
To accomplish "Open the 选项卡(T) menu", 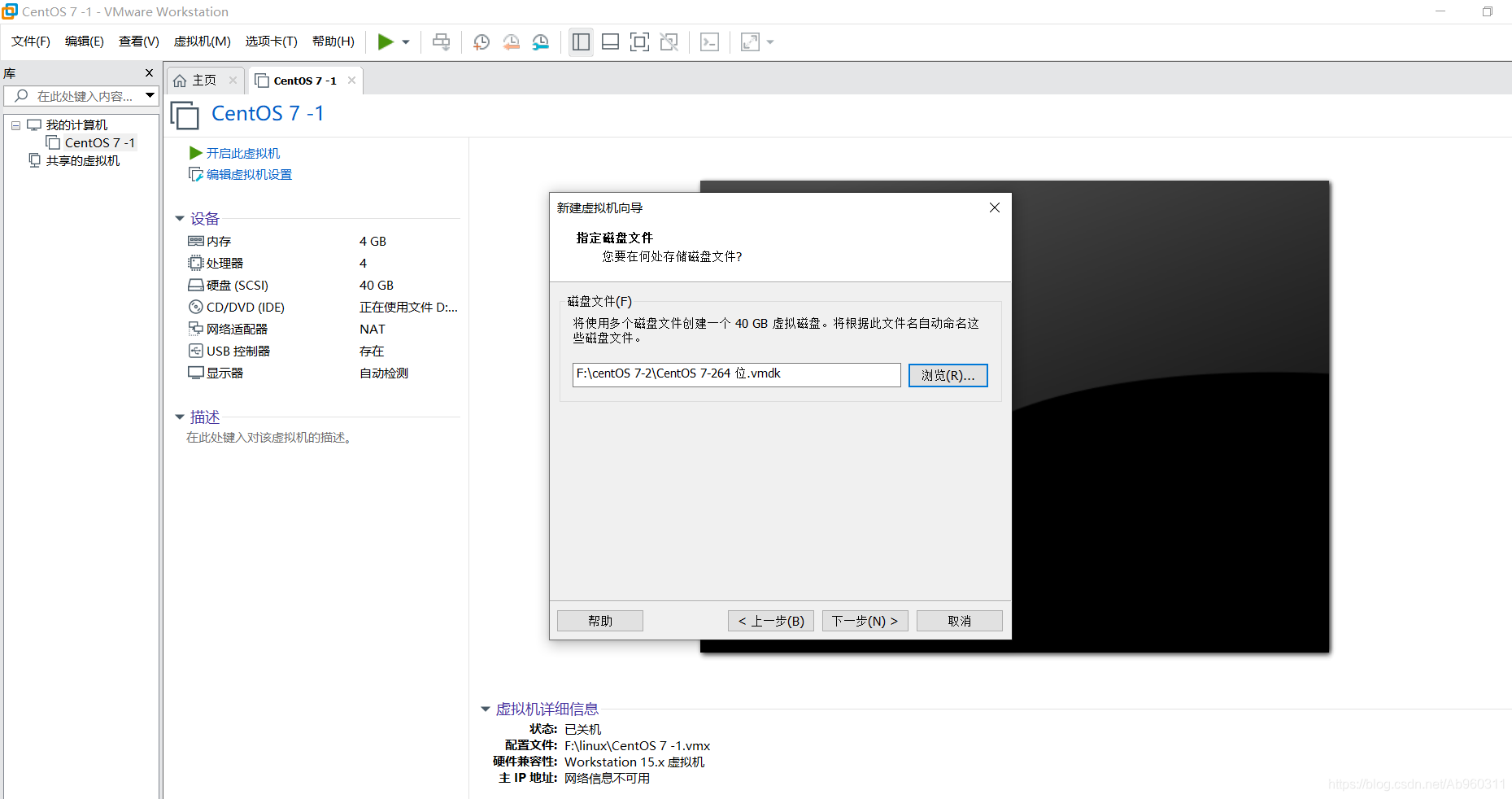I will click(x=271, y=41).
